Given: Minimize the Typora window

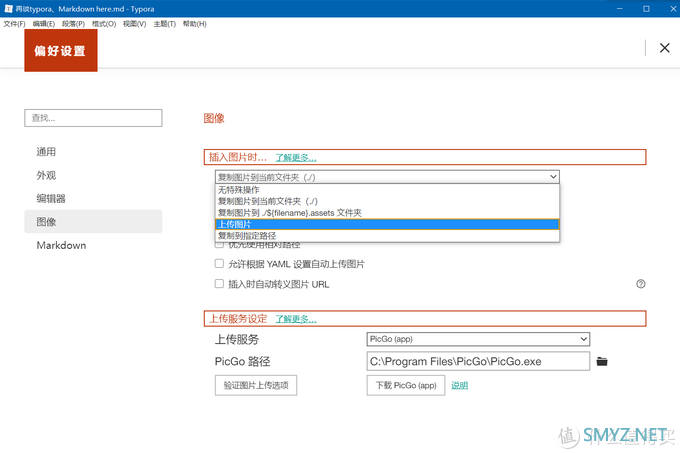Looking at the screenshot, I should [x=620, y=9].
